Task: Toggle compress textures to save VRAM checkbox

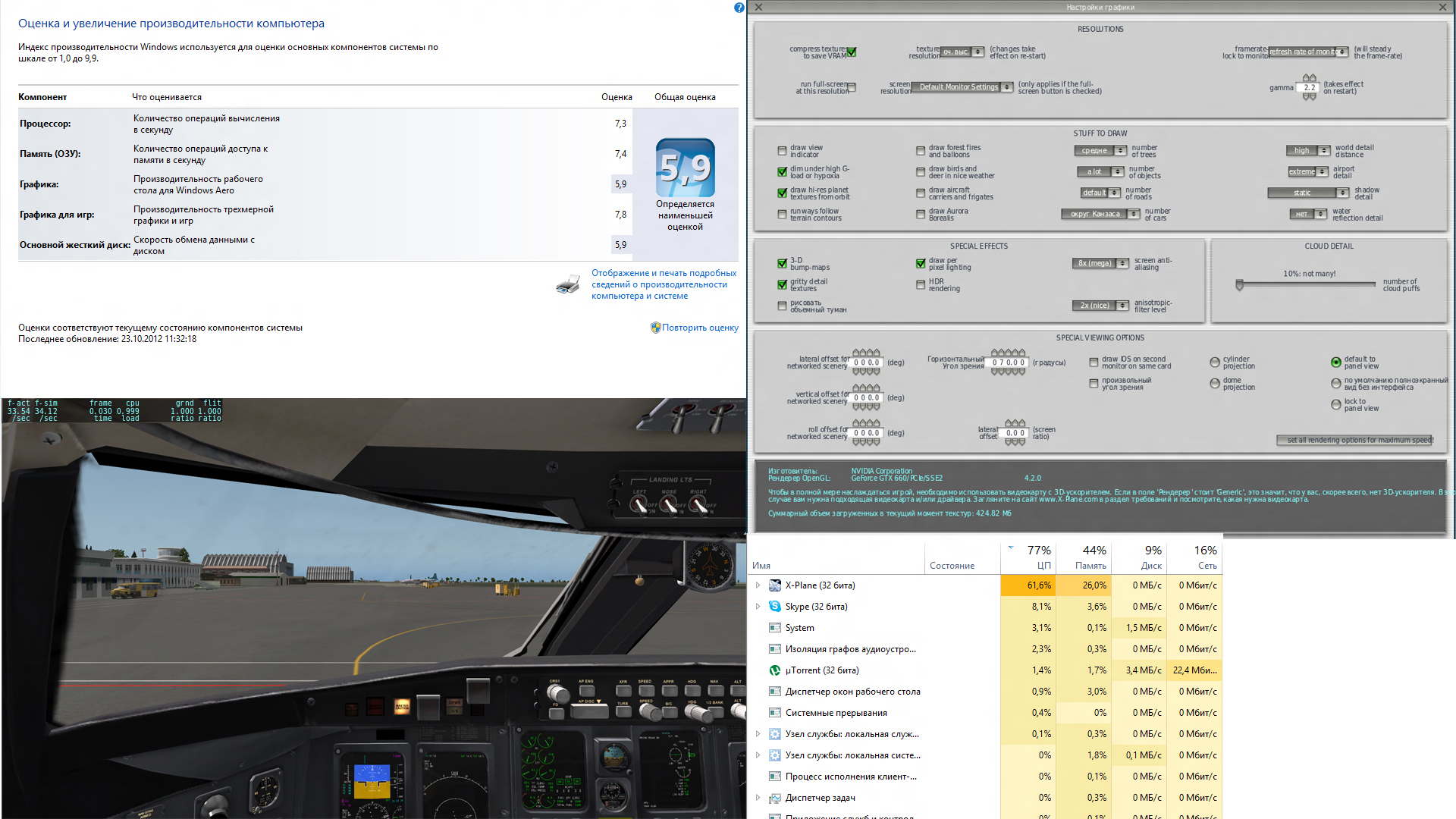Action: (852, 52)
